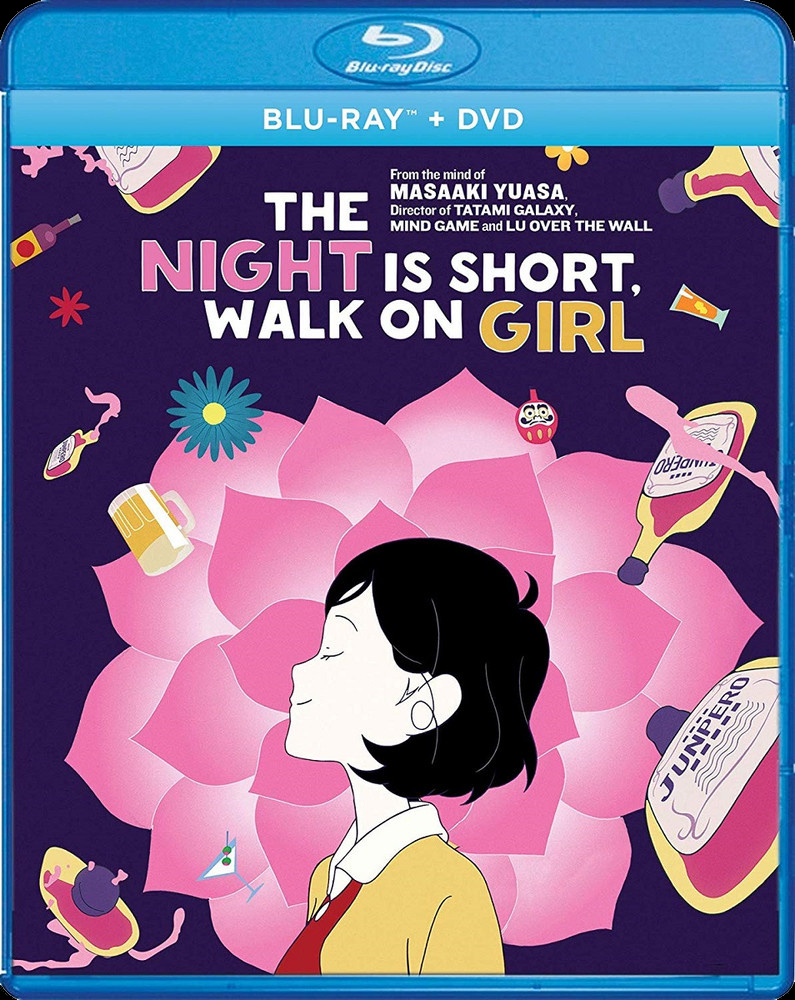The width and height of the screenshot is (795, 1000).
Task: Click the blue daisy flower
Action: pyautogui.click(x=215, y=413)
